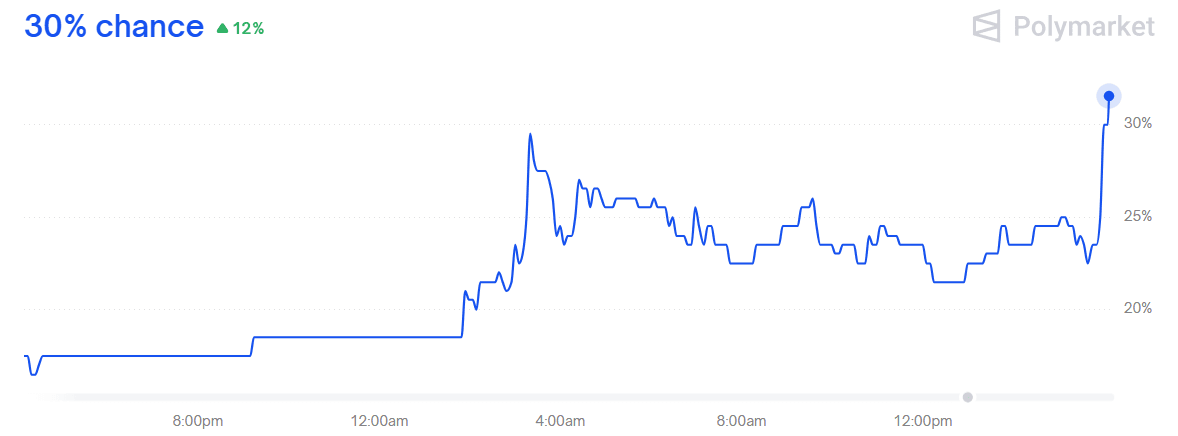1178x436 pixels.
Task: Click the green up-triangle change icon
Action: [222, 29]
